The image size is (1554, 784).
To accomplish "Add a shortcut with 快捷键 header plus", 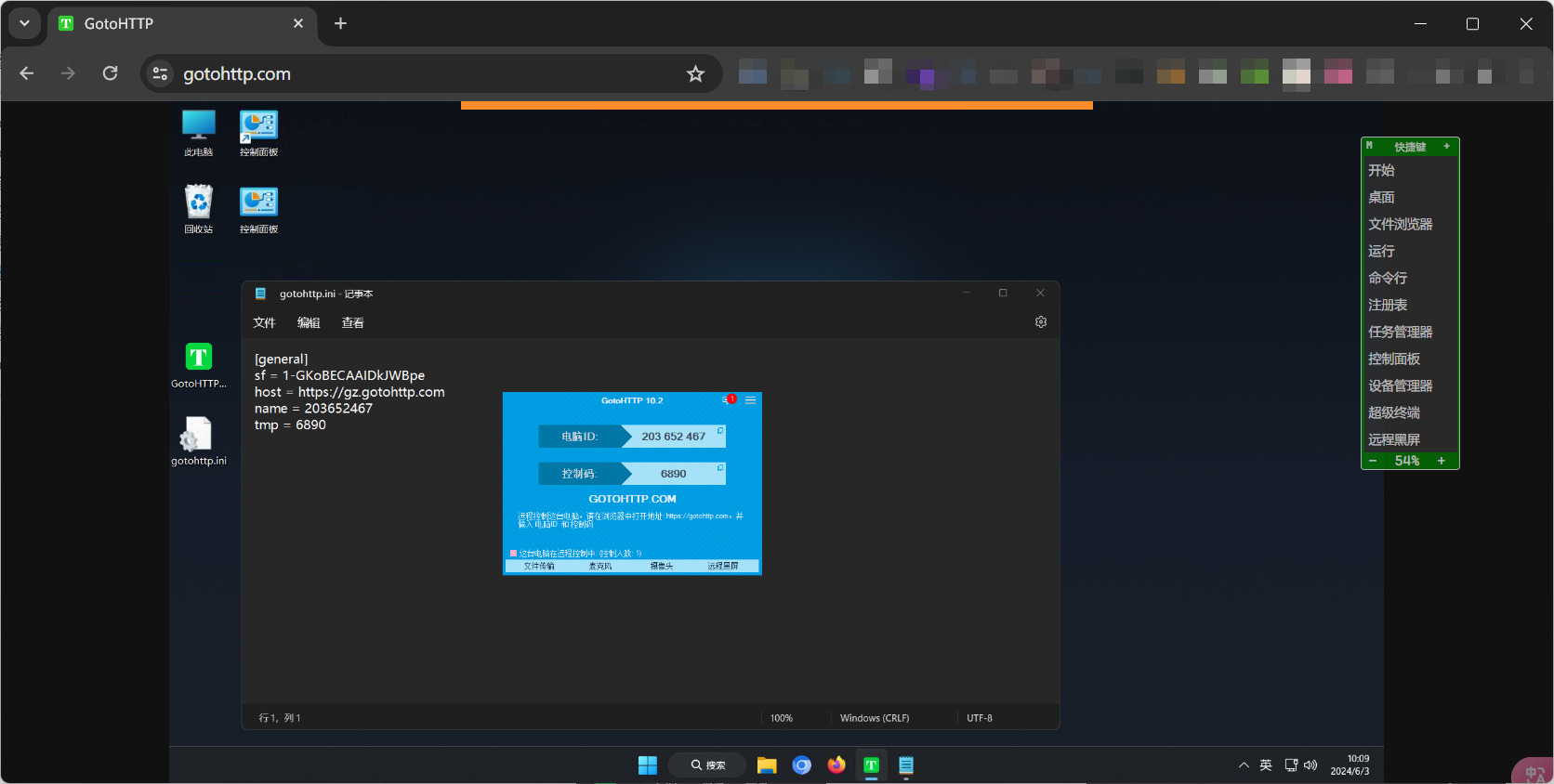I will [1446, 146].
